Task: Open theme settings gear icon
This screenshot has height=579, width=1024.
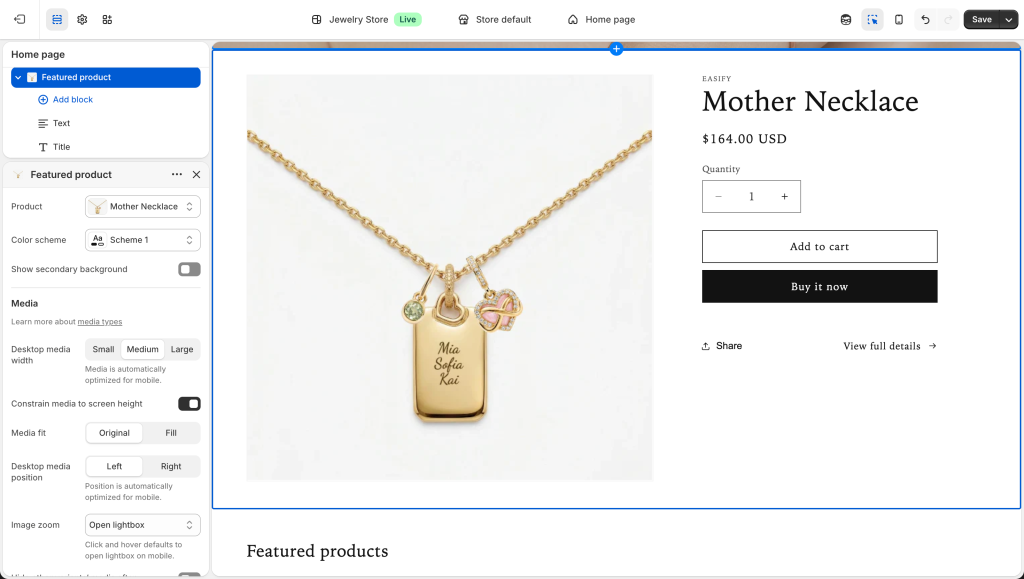Action: [x=82, y=19]
